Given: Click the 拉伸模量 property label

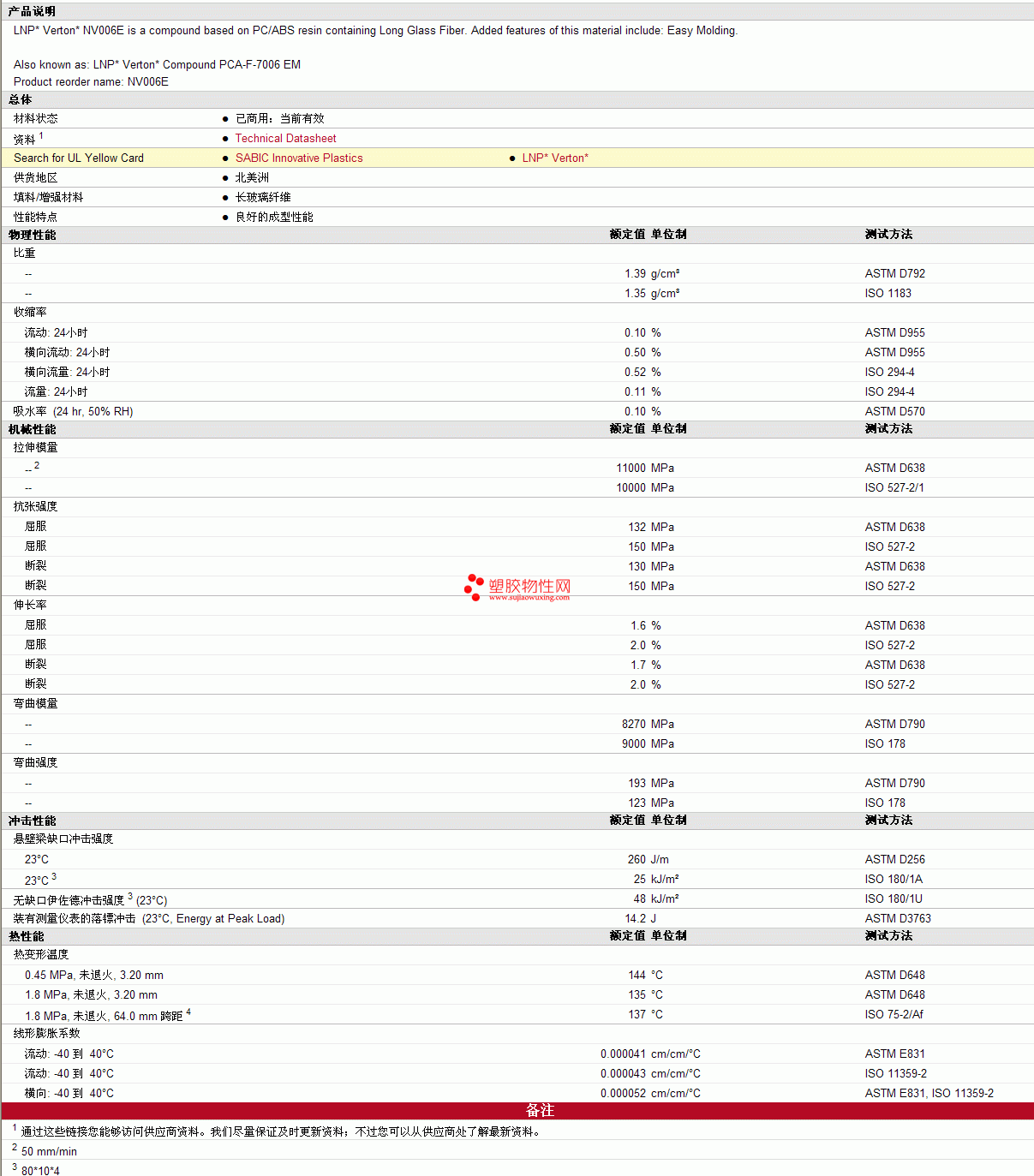Looking at the screenshot, I should coord(36,447).
